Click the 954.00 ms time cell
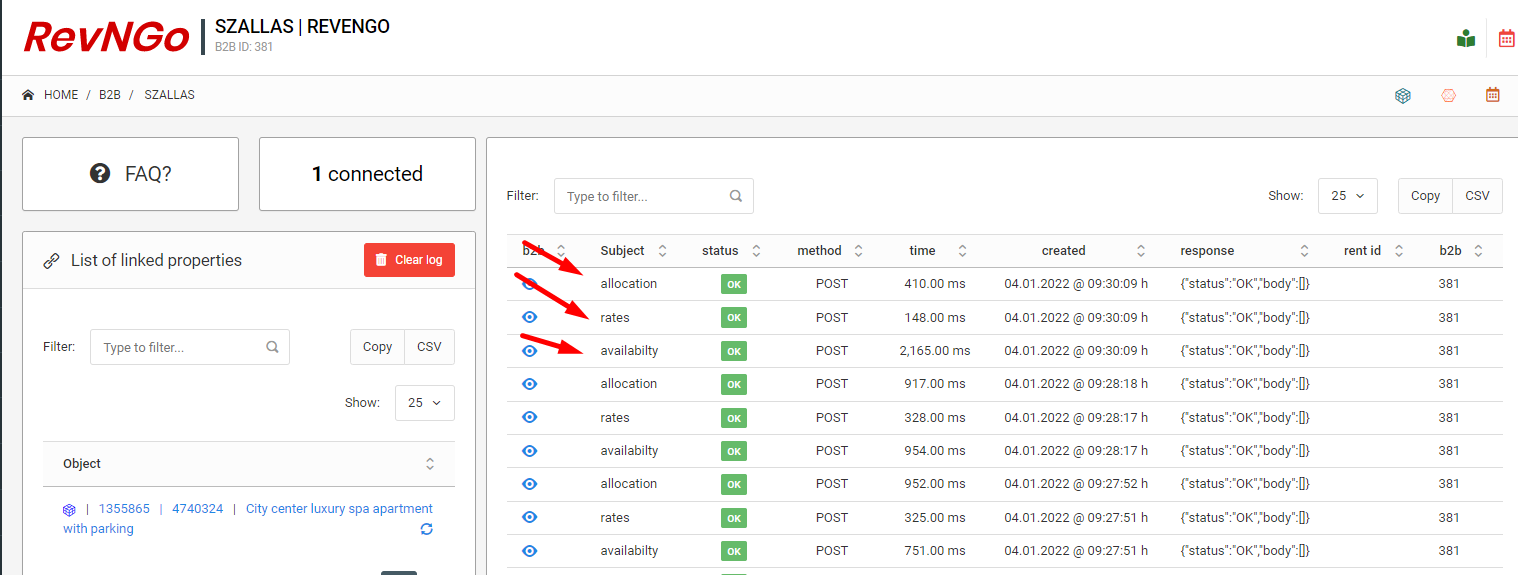The width and height of the screenshot is (1518, 575). point(935,451)
